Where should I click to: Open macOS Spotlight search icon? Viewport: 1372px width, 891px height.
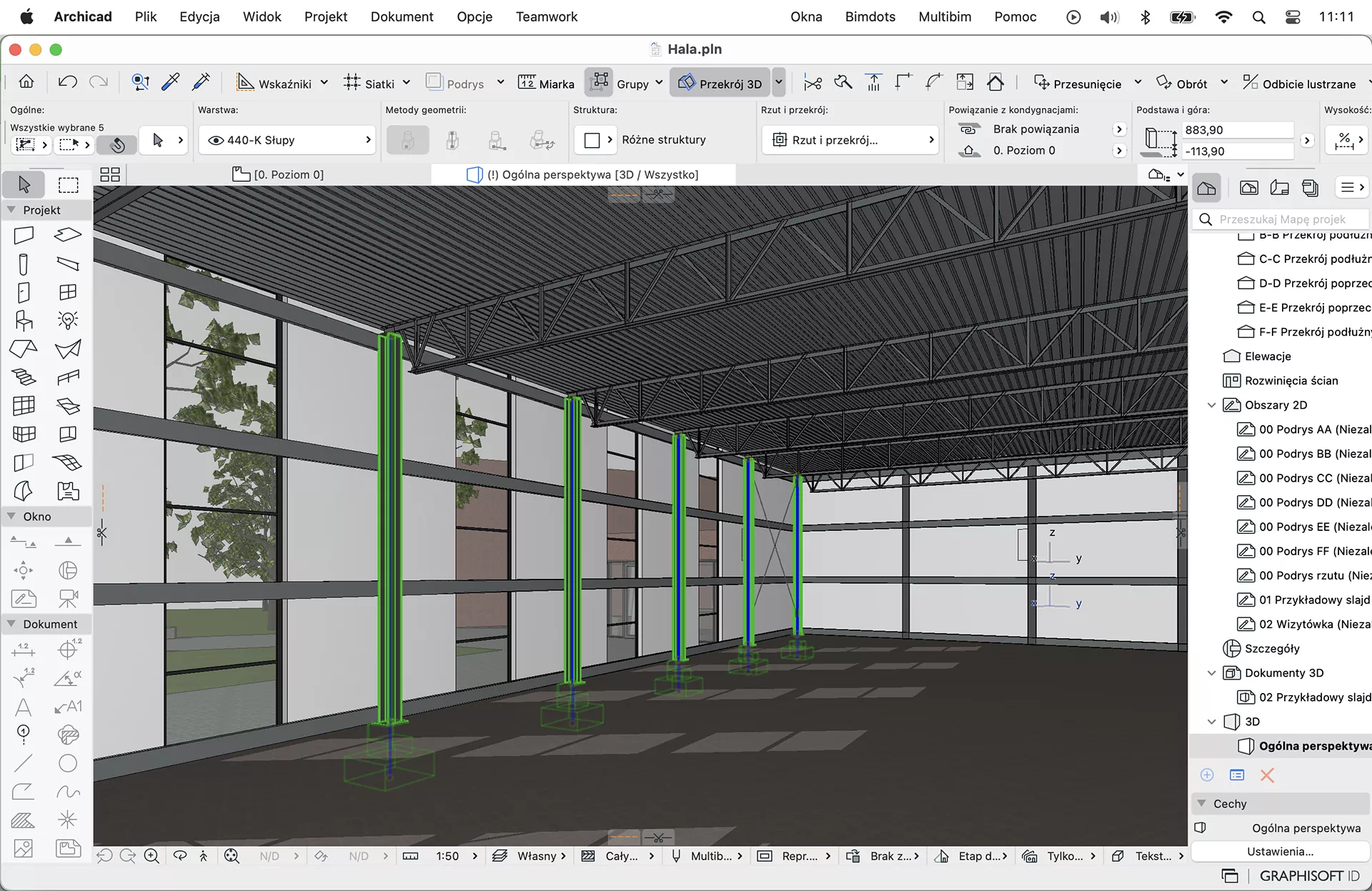tap(1259, 17)
